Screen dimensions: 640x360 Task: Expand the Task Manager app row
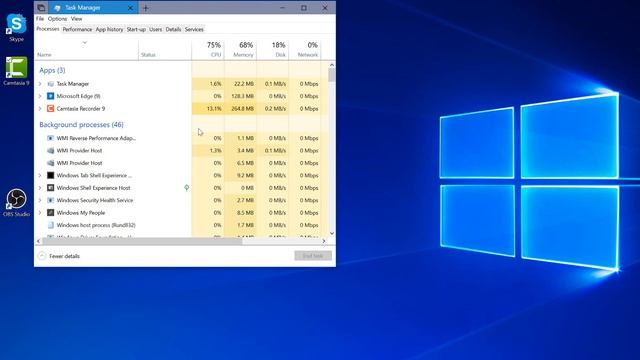(40, 84)
